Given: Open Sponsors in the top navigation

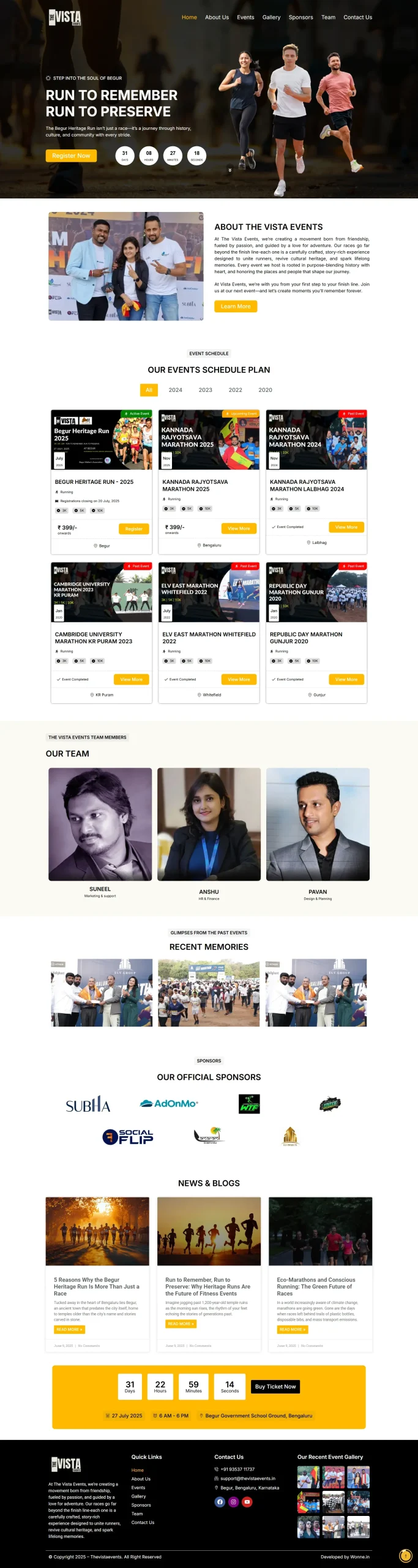Looking at the screenshot, I should 300,17.
